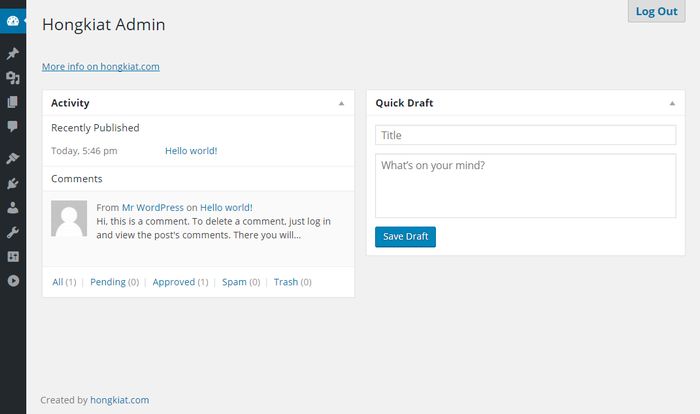Click the Today, 5:46 pm timestamp

click(84, 151)
